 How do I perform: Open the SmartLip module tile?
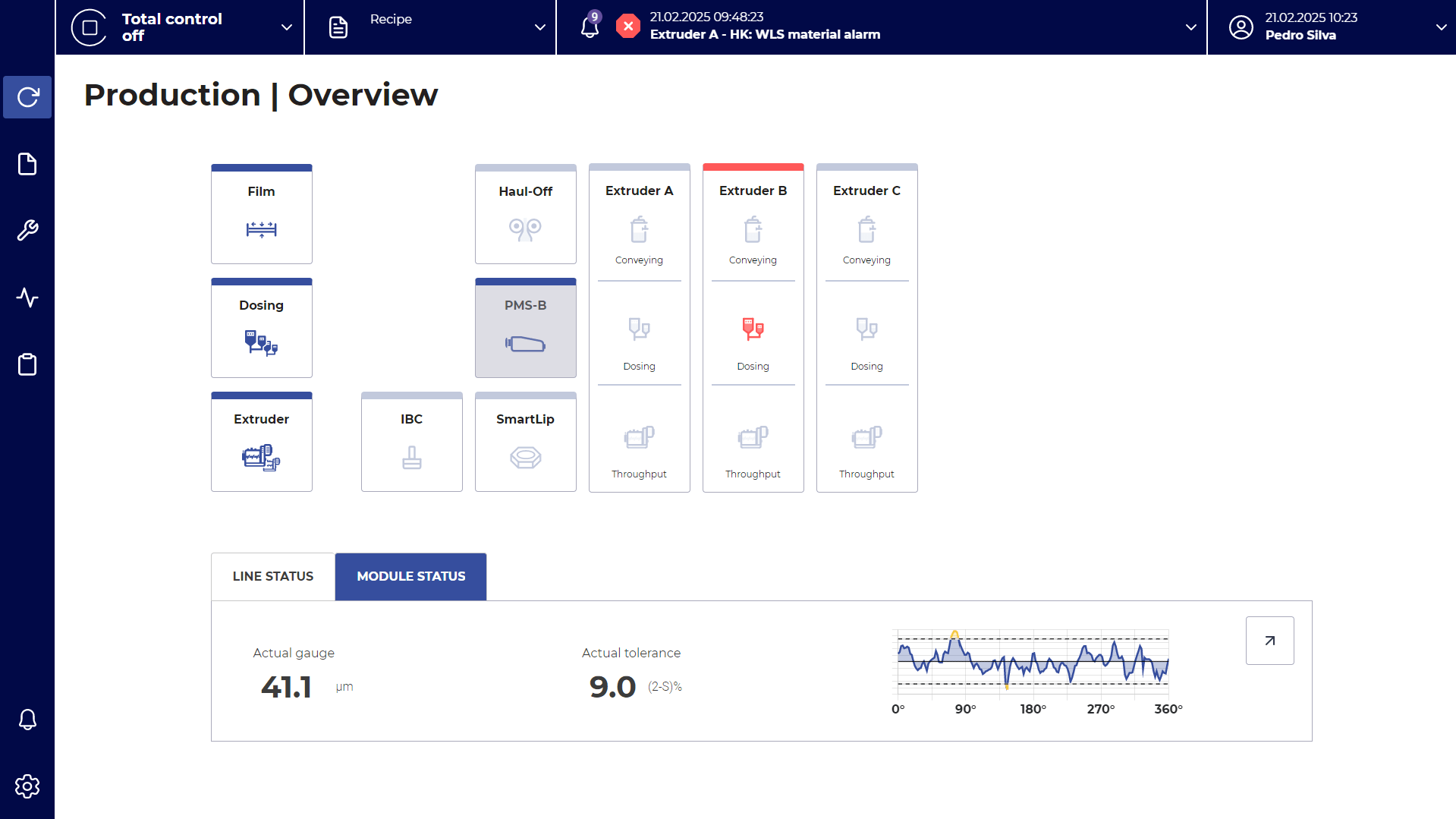pos(525,442)
